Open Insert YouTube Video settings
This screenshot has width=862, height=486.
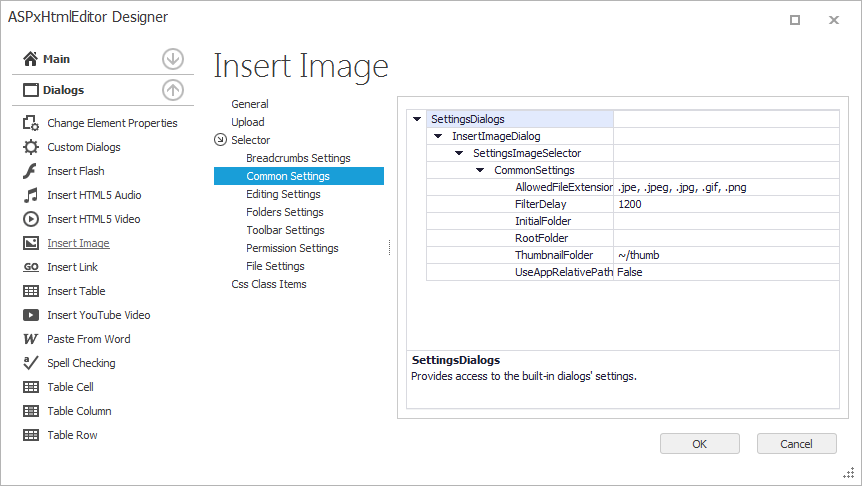tap(98, 315)
